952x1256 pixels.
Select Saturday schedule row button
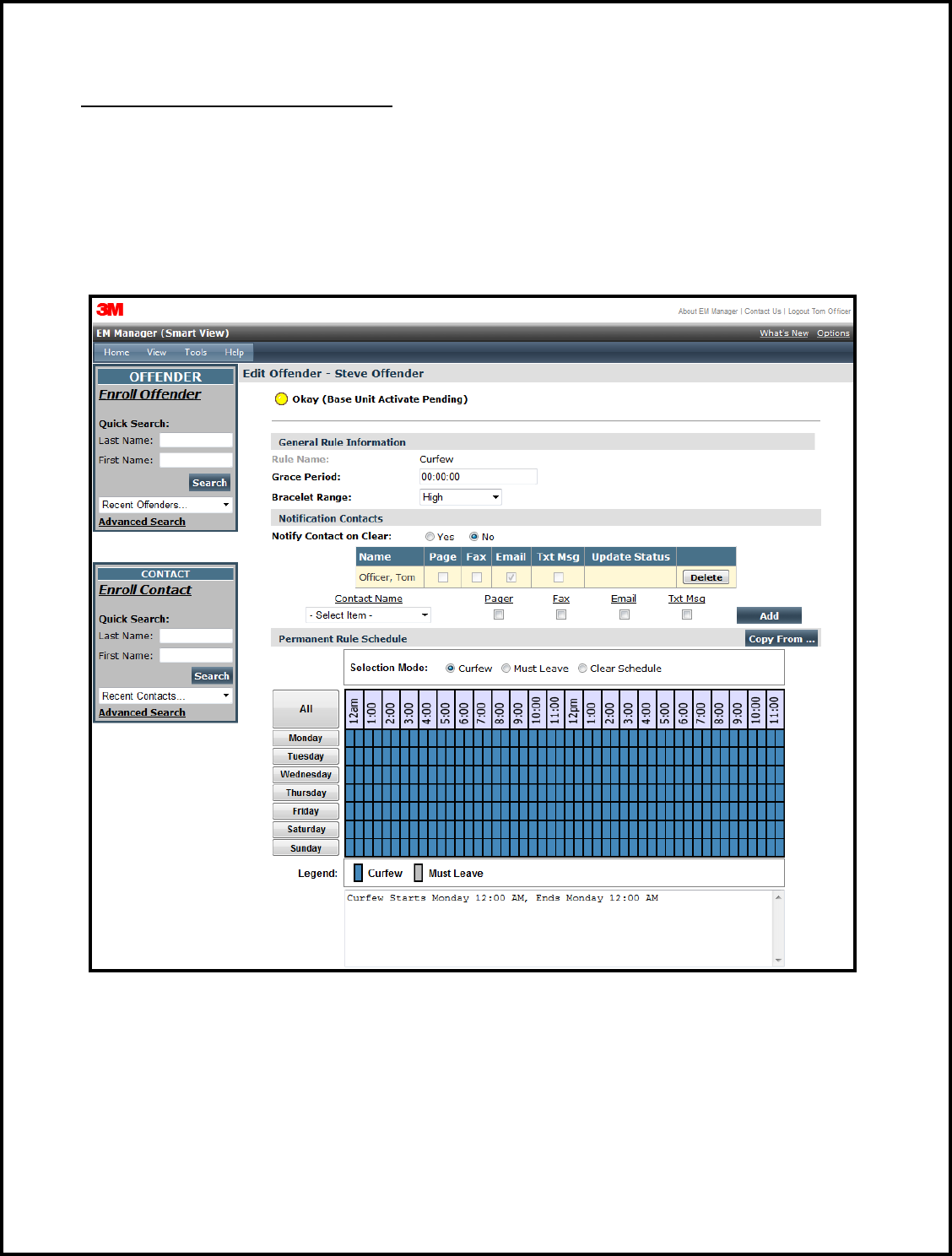point(306,830)
